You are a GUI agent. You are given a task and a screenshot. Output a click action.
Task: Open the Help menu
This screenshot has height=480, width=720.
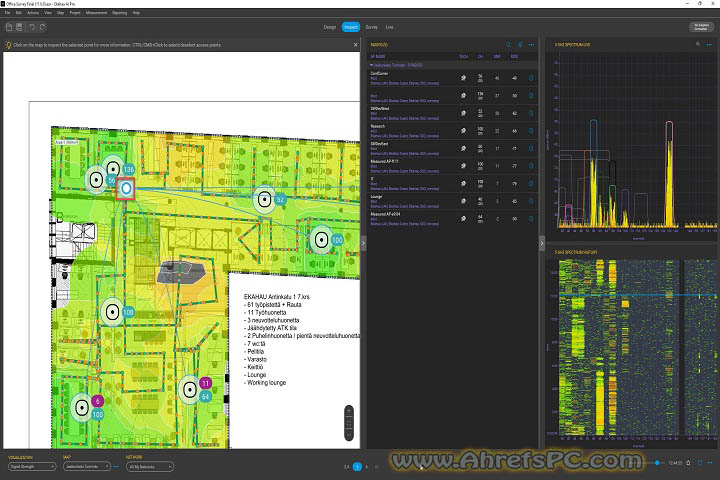[x=136, y=13]
